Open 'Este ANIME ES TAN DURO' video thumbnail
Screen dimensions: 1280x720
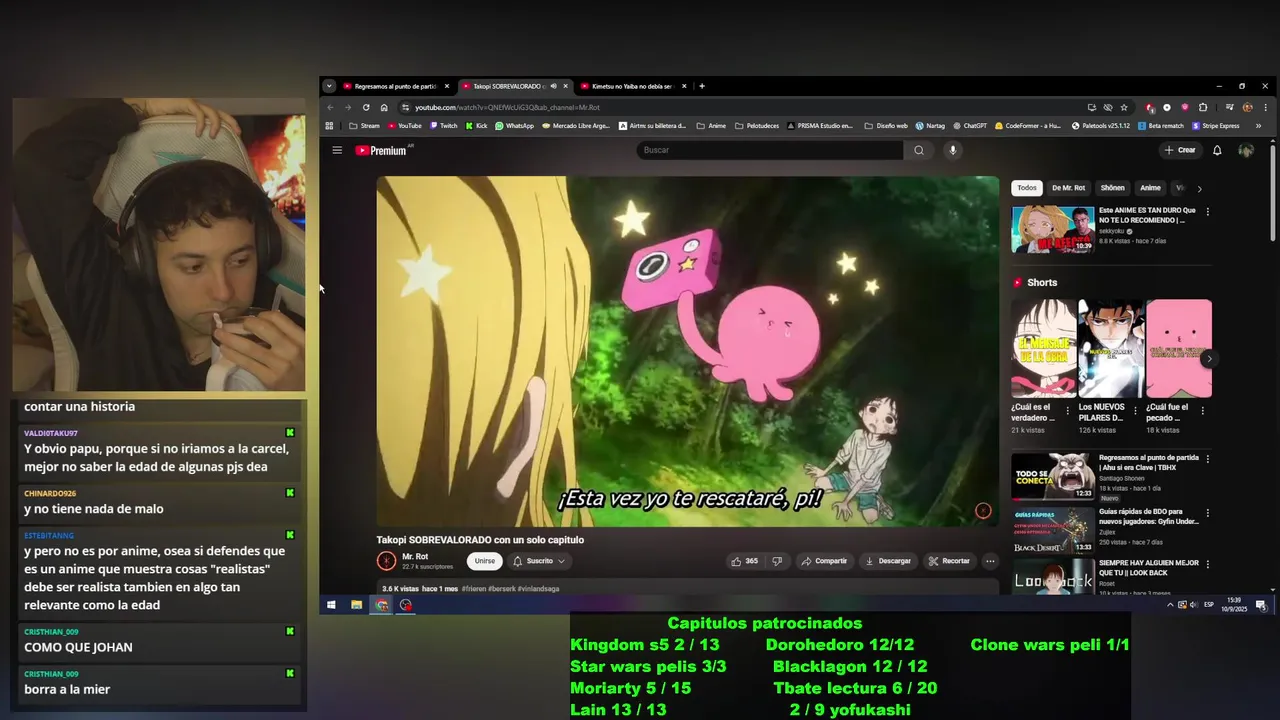tap(1052, 229)
